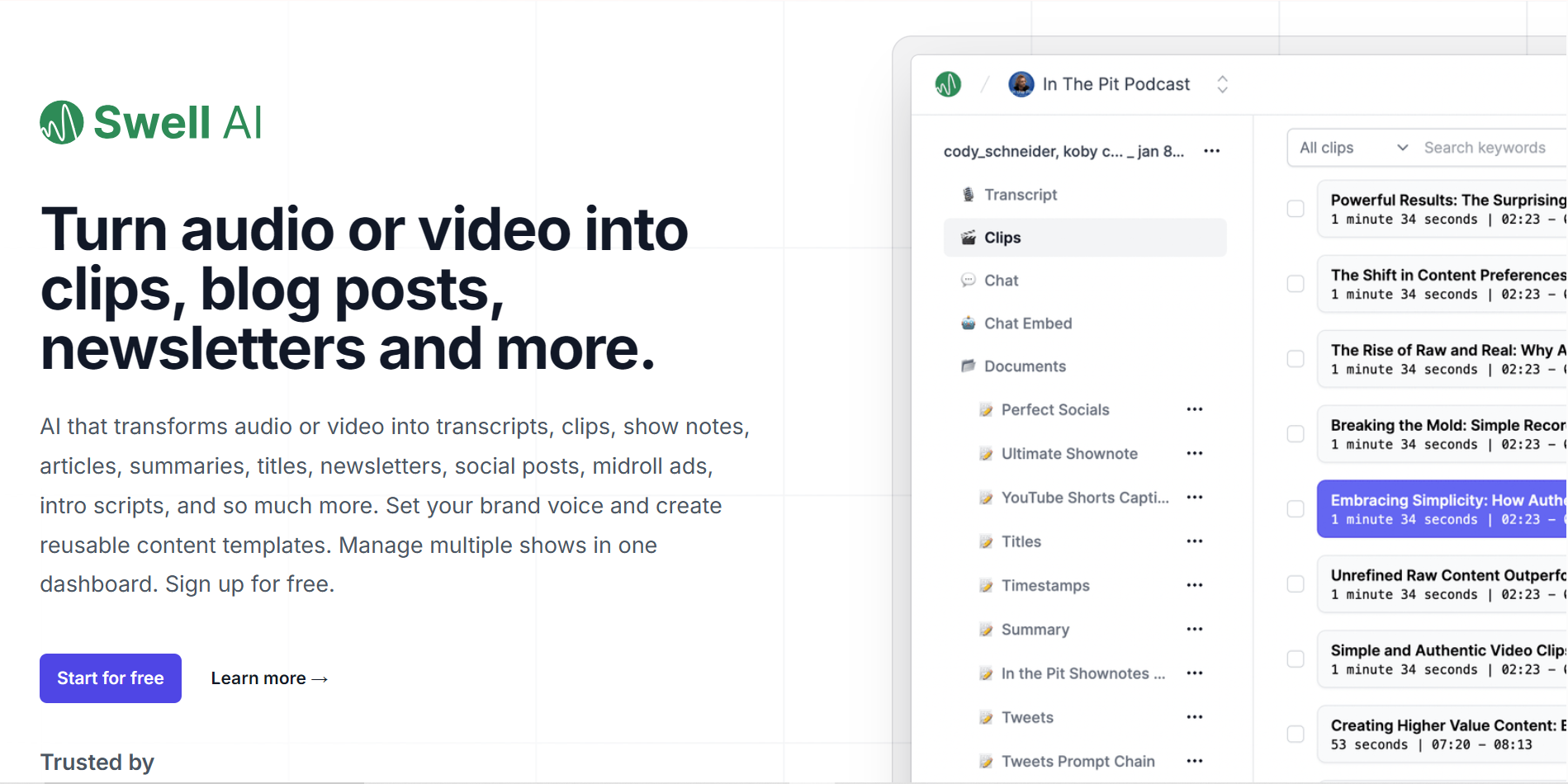
Task: Open the In The Pit Podcast avatar
Action: [x=1021, y=84]
